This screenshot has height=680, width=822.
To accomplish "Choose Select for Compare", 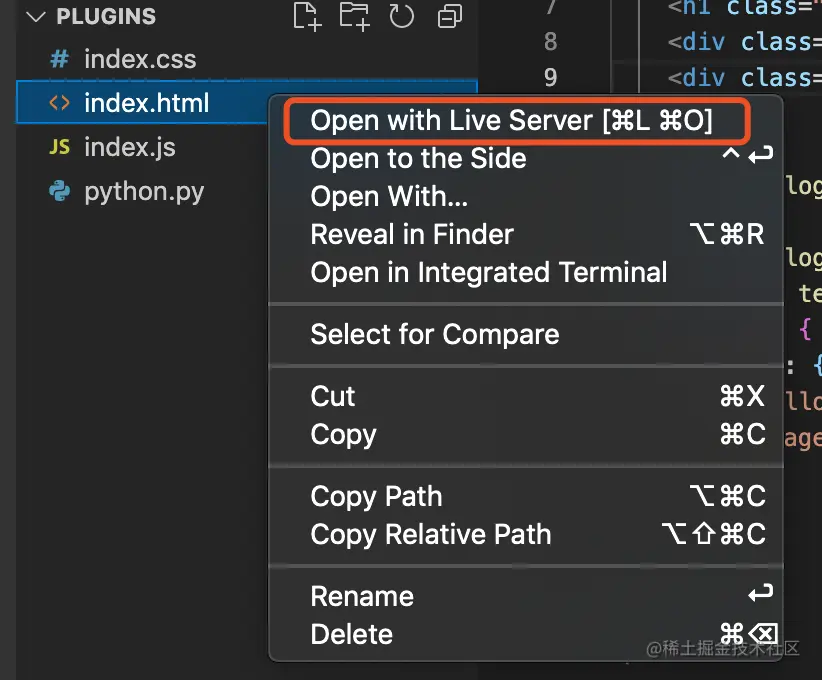I will point(435,334).
